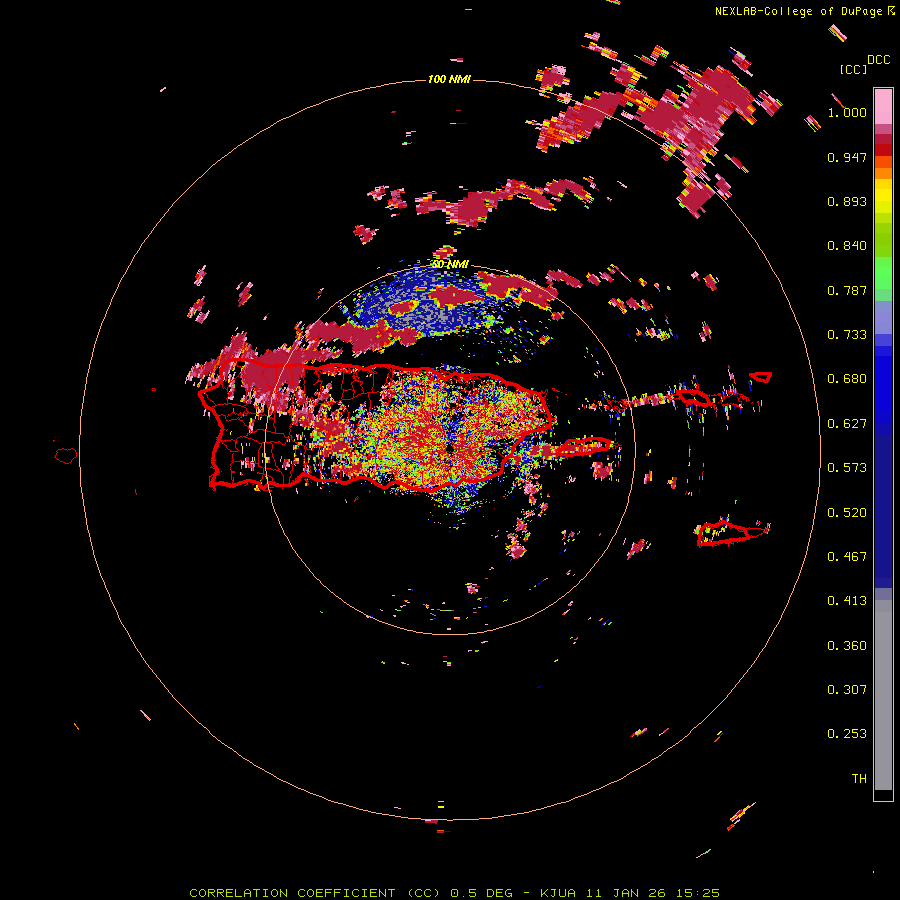Select the 0.467 legend value
This screenshot has height=900, width=900.
pyautogui.click(x=847, y=557)
